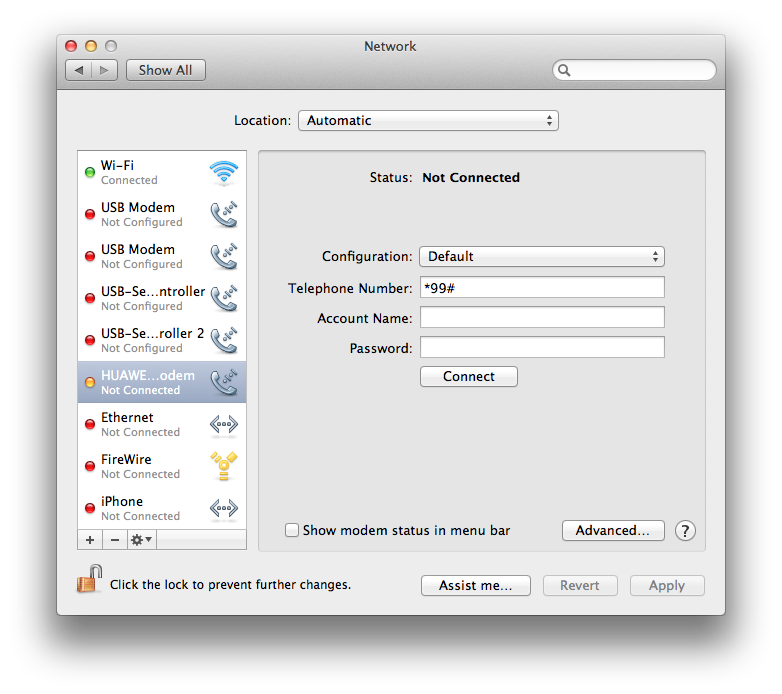Image resolution: width=782 pixels, height=694 pixels.
Task: Select the HUAWE...odem service row
Action: point(162,382)
